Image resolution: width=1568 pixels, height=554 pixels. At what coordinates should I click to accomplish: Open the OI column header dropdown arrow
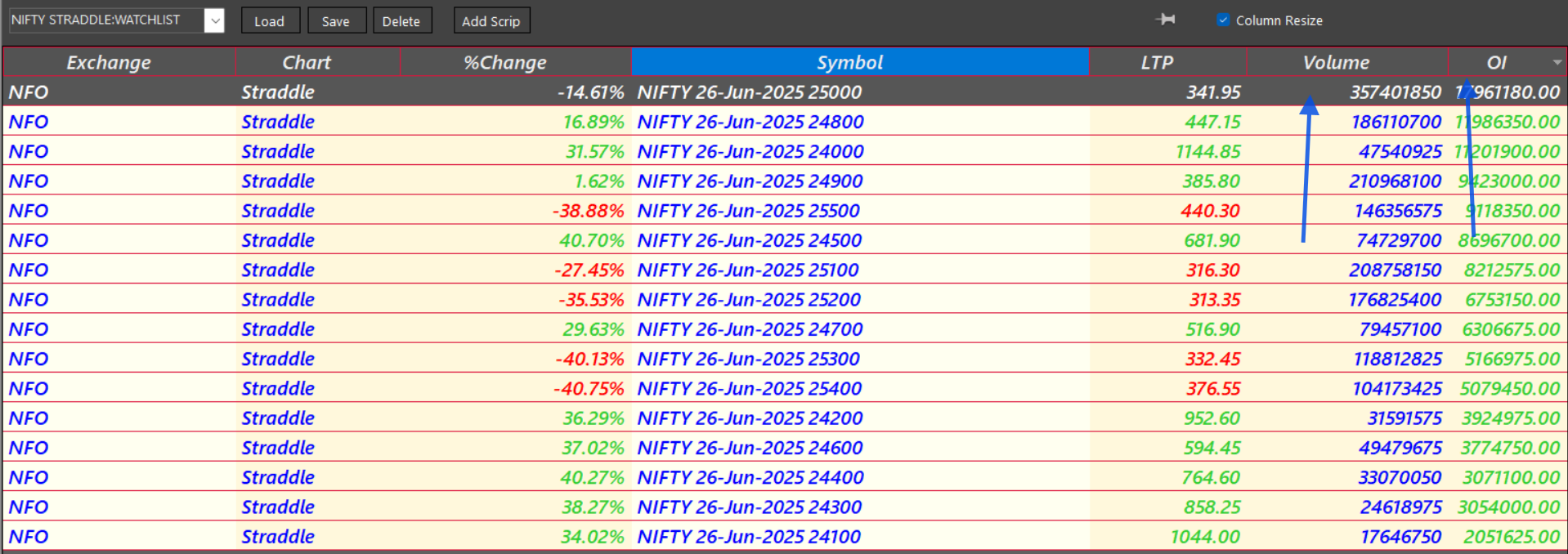tap(1557, 62)
